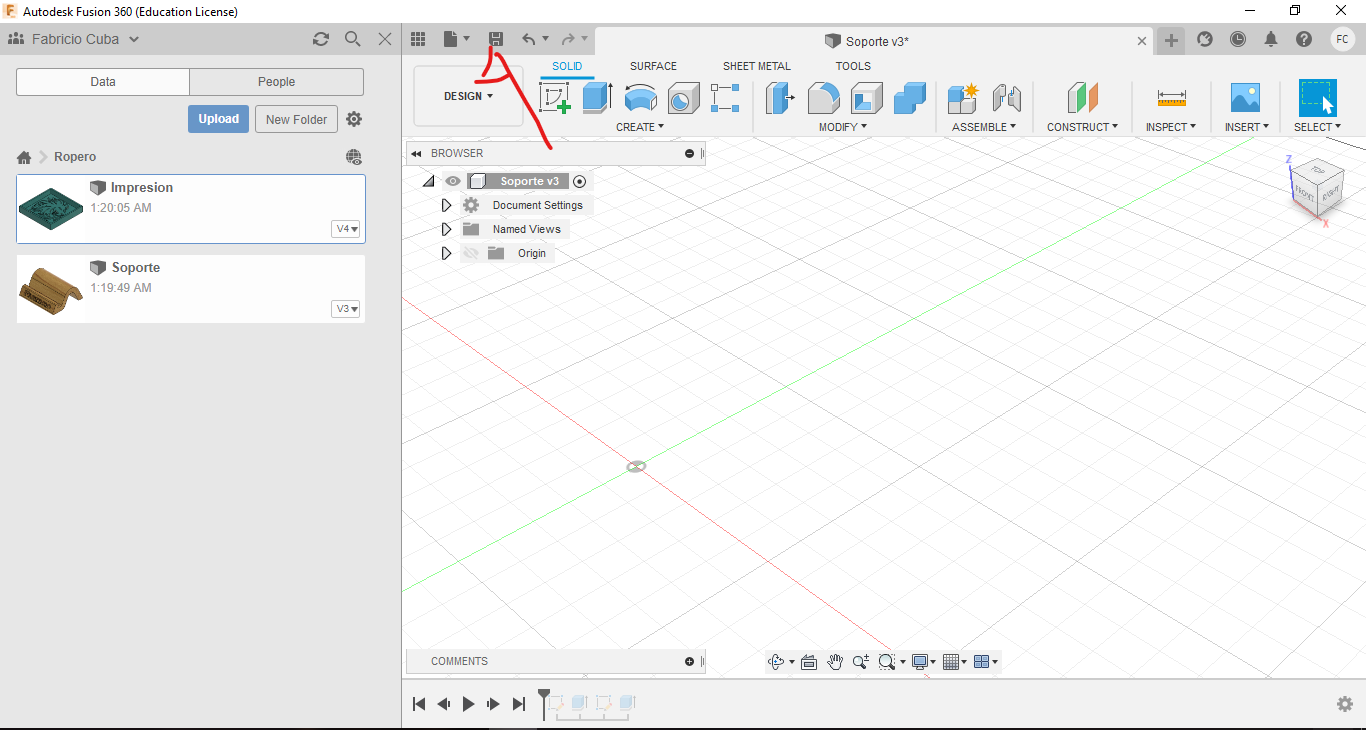This screenshot has height=730, width=1366.
Task: Open timeline settings gear
Action: click(x=1345, y=704)
